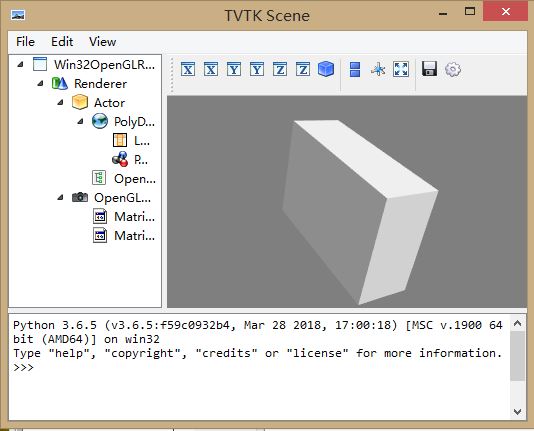Screen dimensions: 534x431
Task: Toggle parallel projection toolbar icon
Action: pos(355,69)
